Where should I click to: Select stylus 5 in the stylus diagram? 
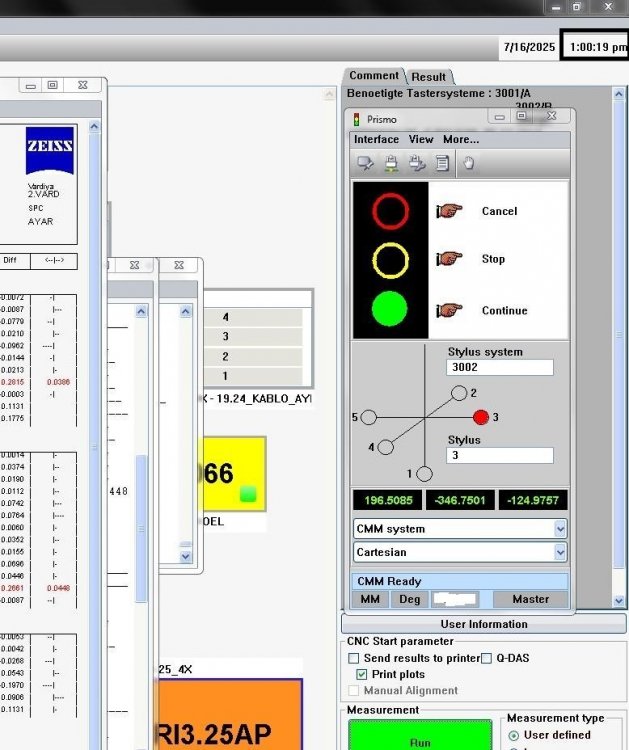[x=369, y=417]
